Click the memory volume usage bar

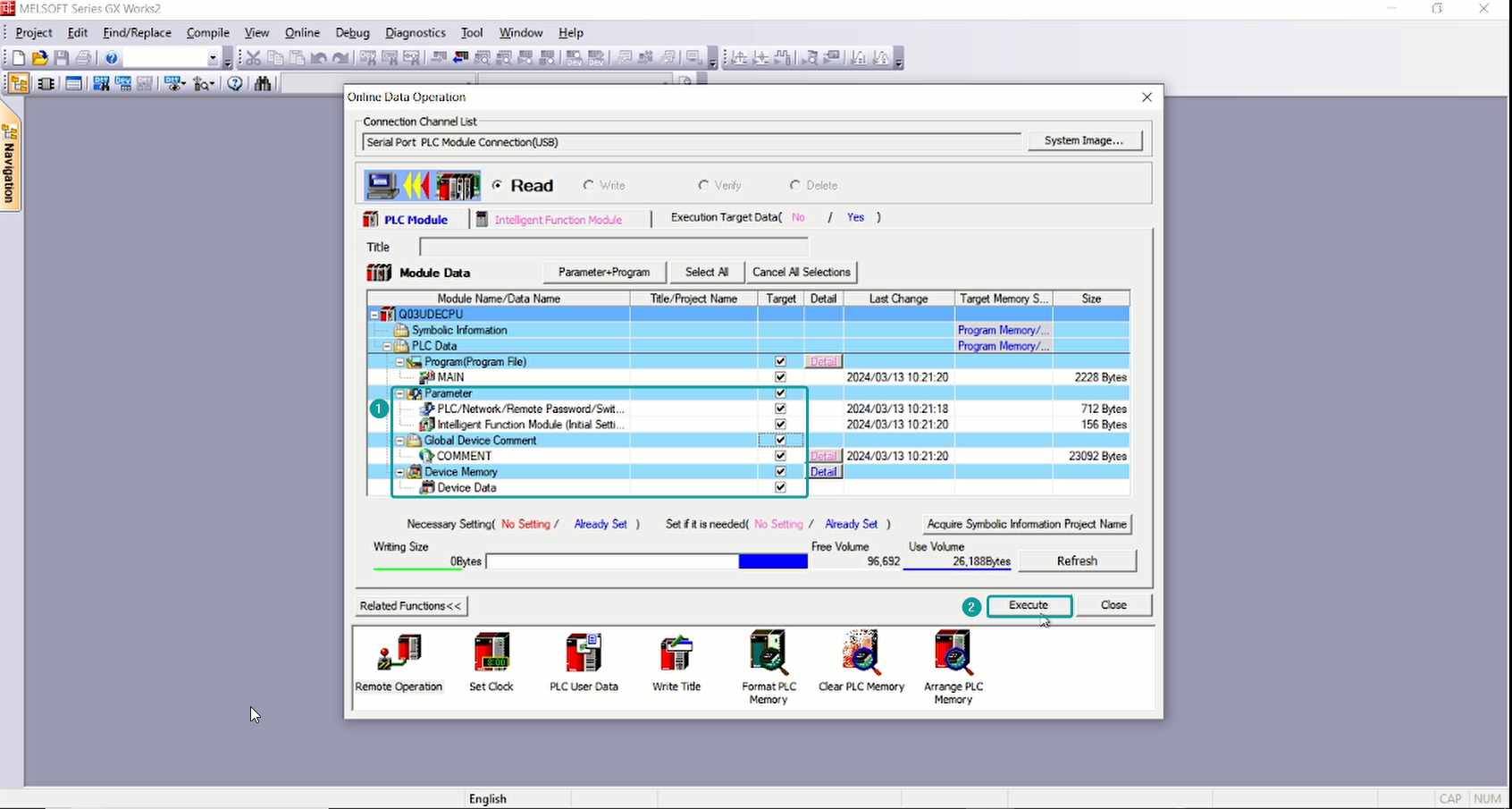point(646,561)
